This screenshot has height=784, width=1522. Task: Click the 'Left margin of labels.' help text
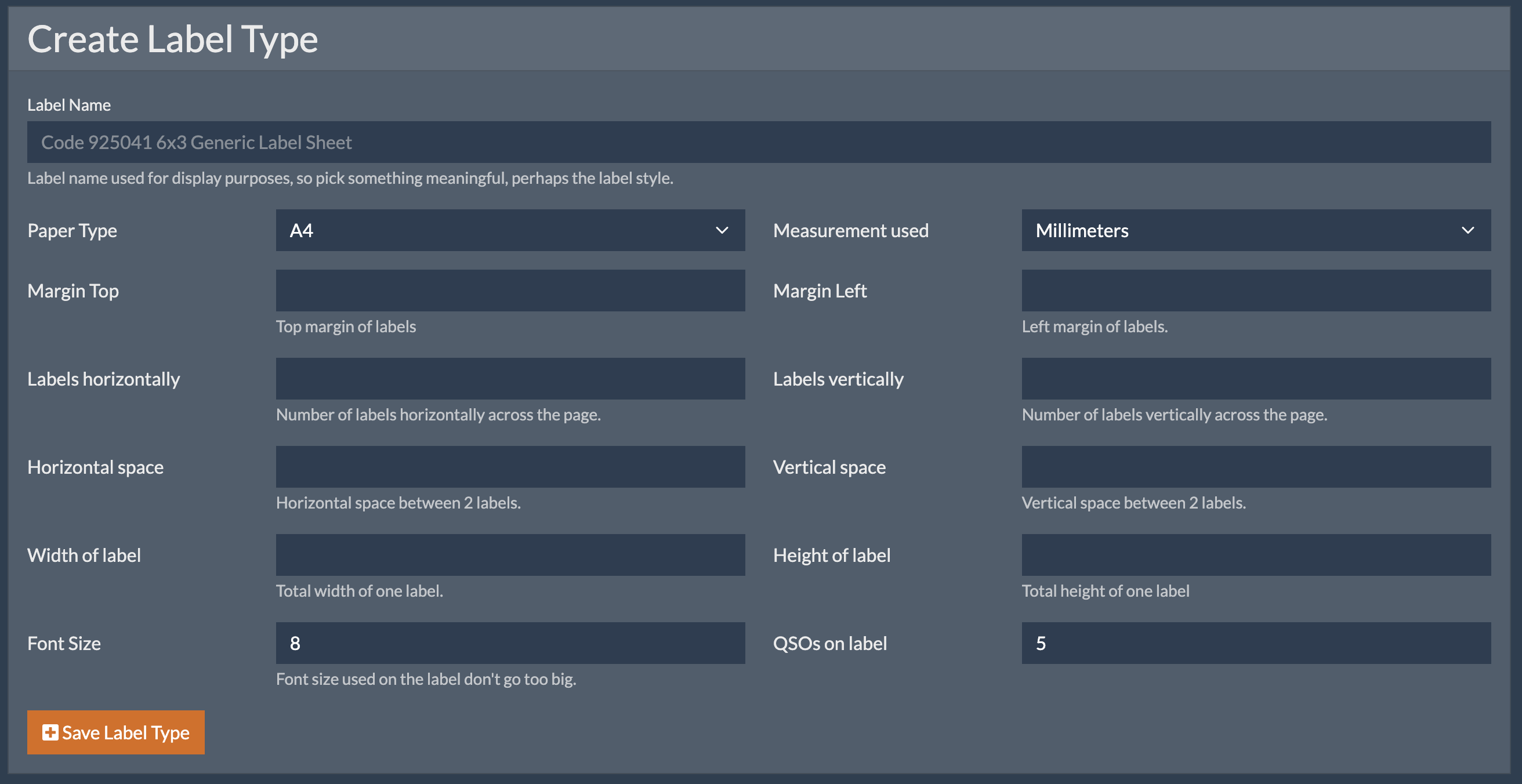[1095, 326]
